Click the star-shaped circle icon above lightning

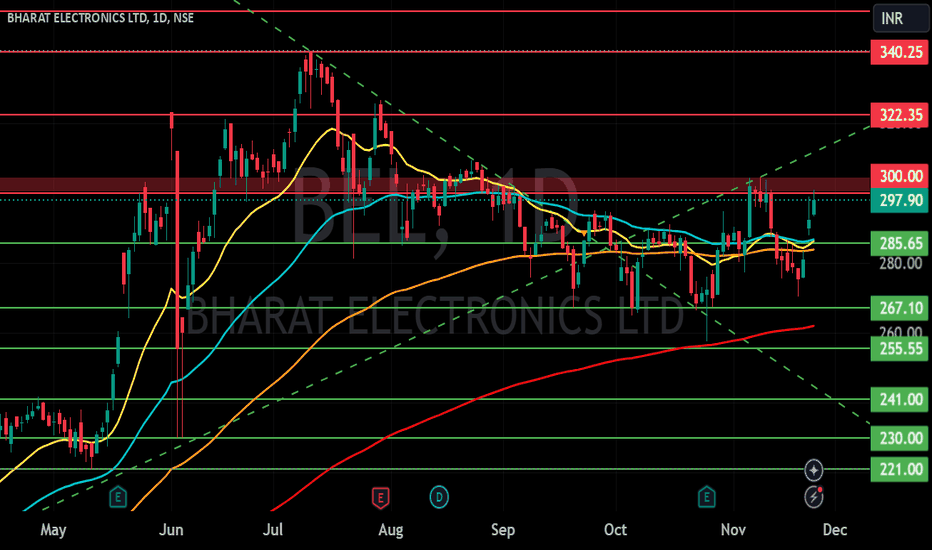click(x=814, y=470)
